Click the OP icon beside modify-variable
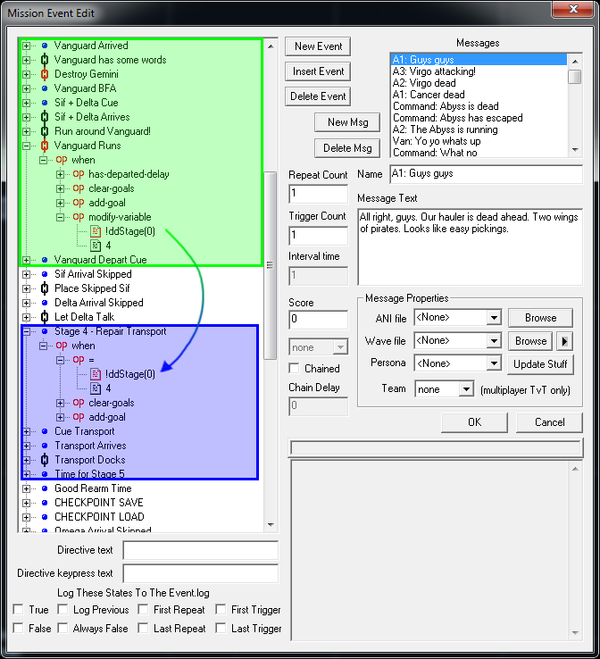 pos(78,217)
